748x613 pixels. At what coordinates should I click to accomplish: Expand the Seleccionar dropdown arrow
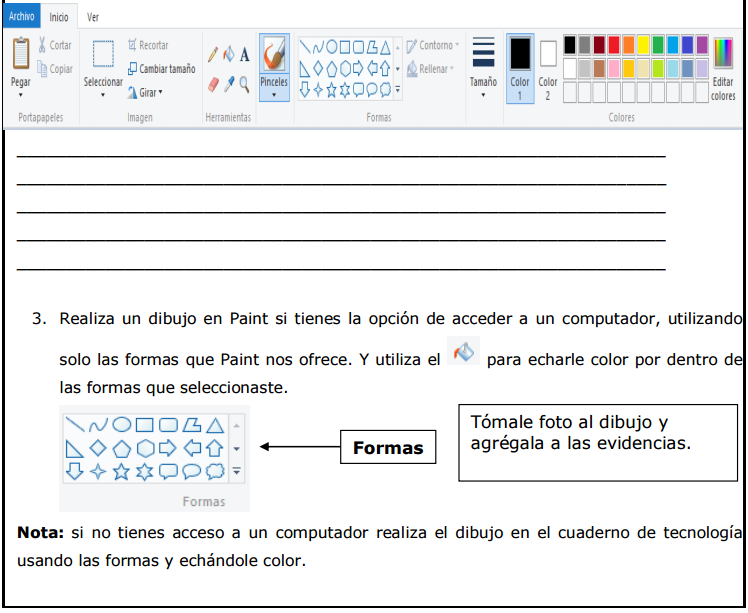pos(103,96)
